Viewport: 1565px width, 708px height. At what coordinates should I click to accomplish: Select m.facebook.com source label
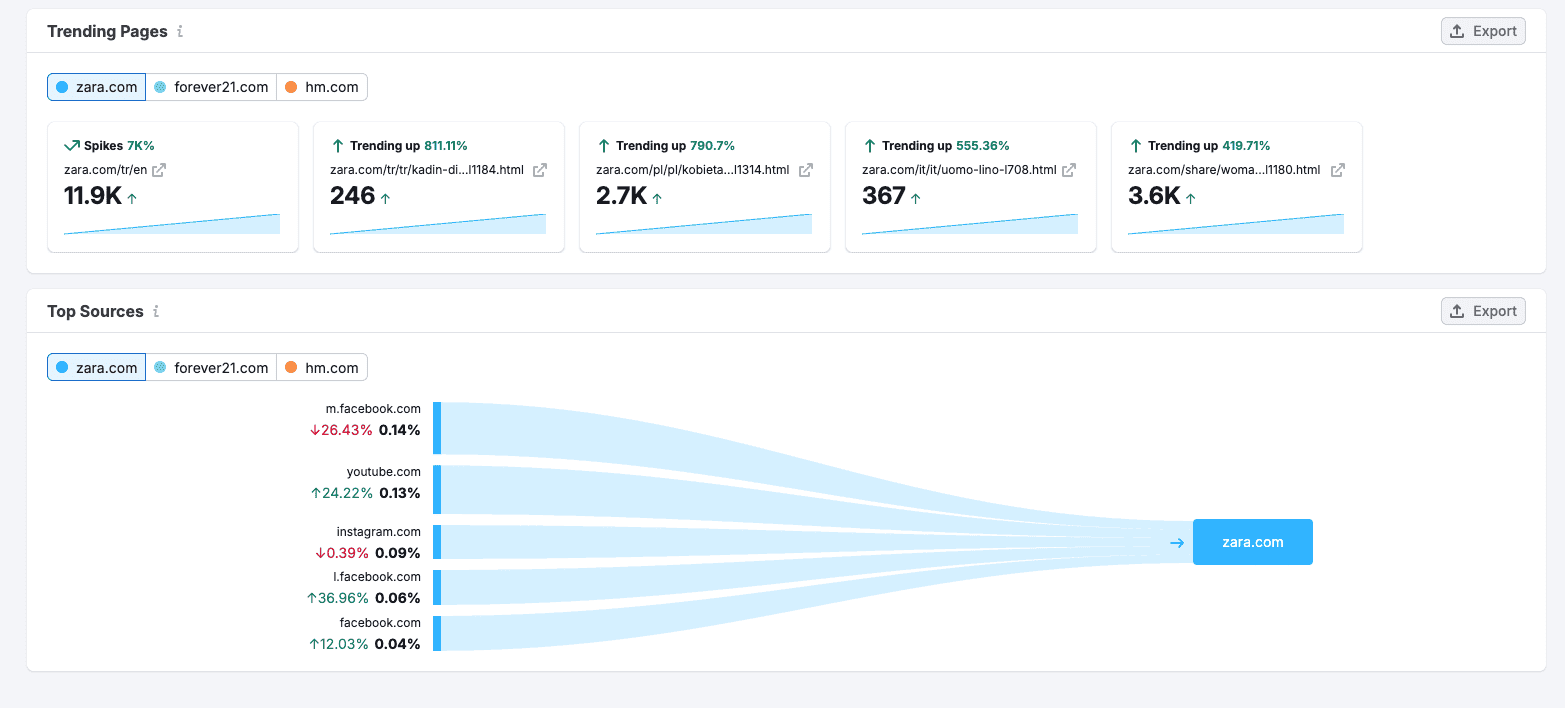[x=373, y=409]
